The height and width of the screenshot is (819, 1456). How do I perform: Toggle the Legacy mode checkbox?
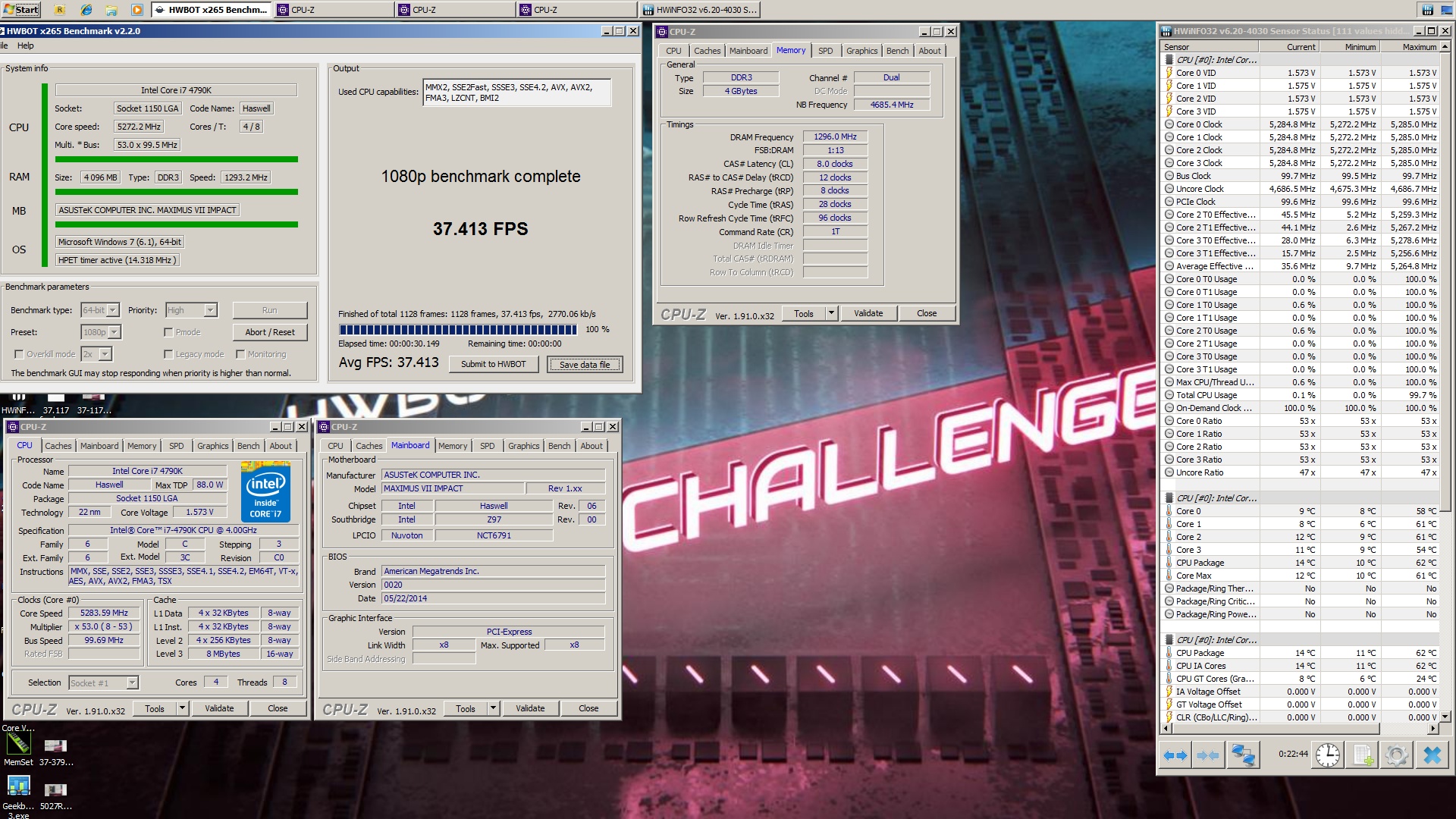168,354
